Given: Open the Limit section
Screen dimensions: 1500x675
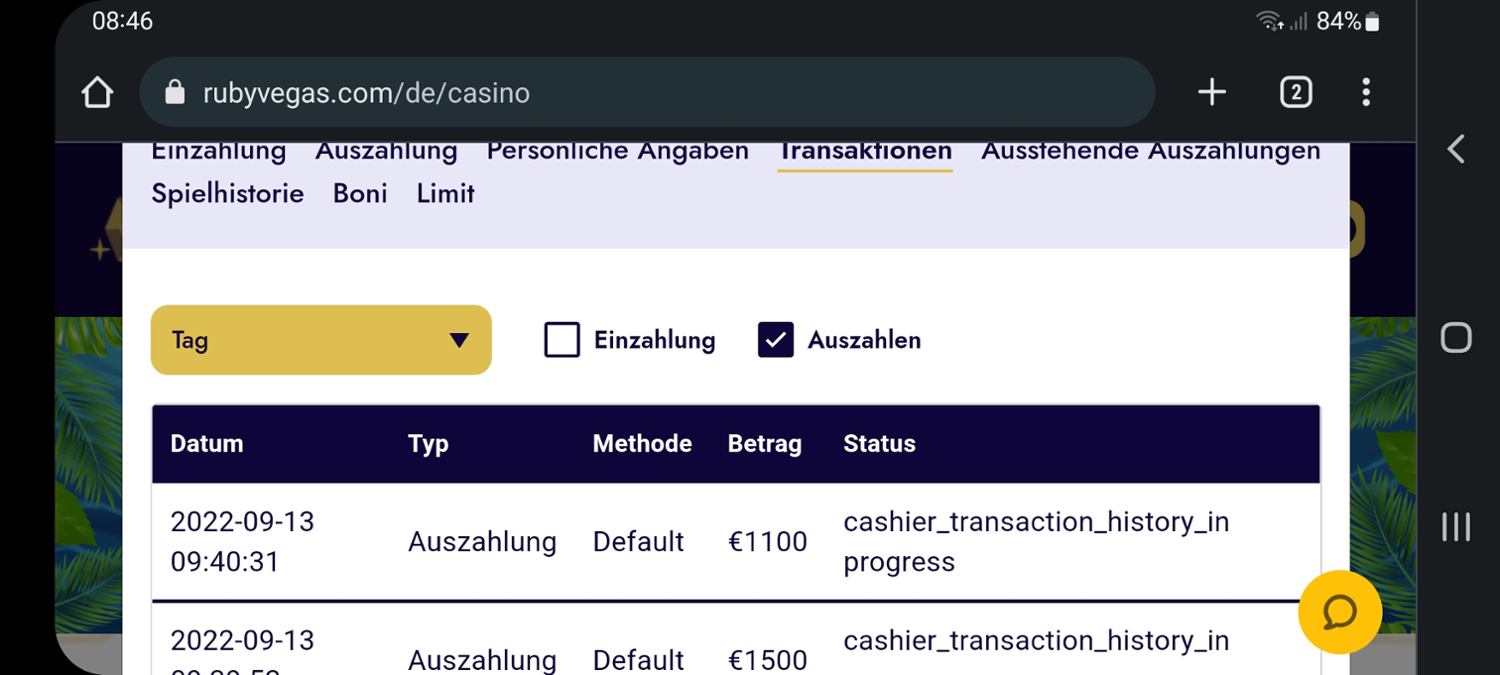Looking at the screenshot, I should (x=445, y=193).
